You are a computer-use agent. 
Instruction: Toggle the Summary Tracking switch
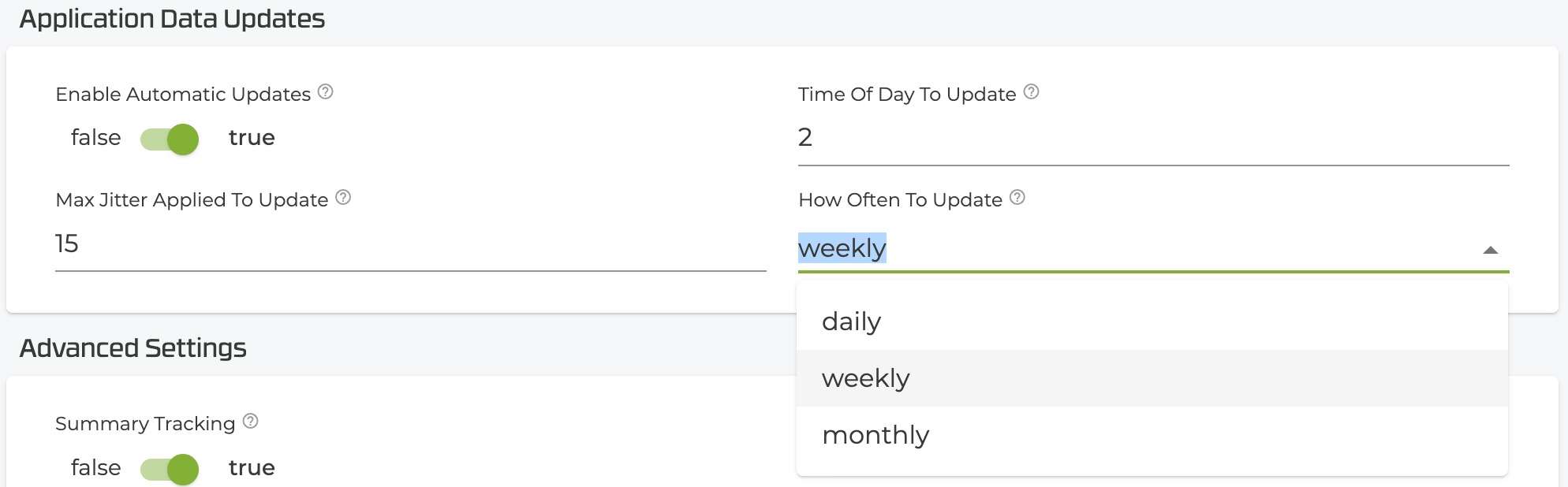170,470
